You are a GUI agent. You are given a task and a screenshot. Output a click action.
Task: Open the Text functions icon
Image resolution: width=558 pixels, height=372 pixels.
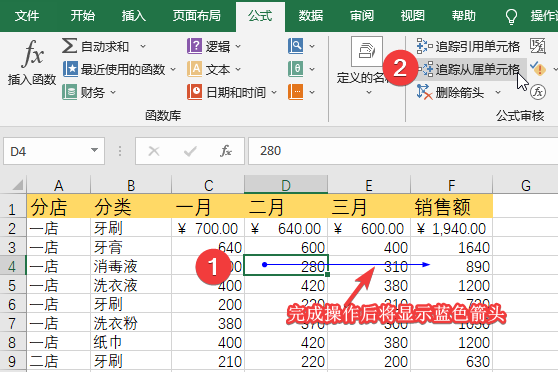[194, 69]
